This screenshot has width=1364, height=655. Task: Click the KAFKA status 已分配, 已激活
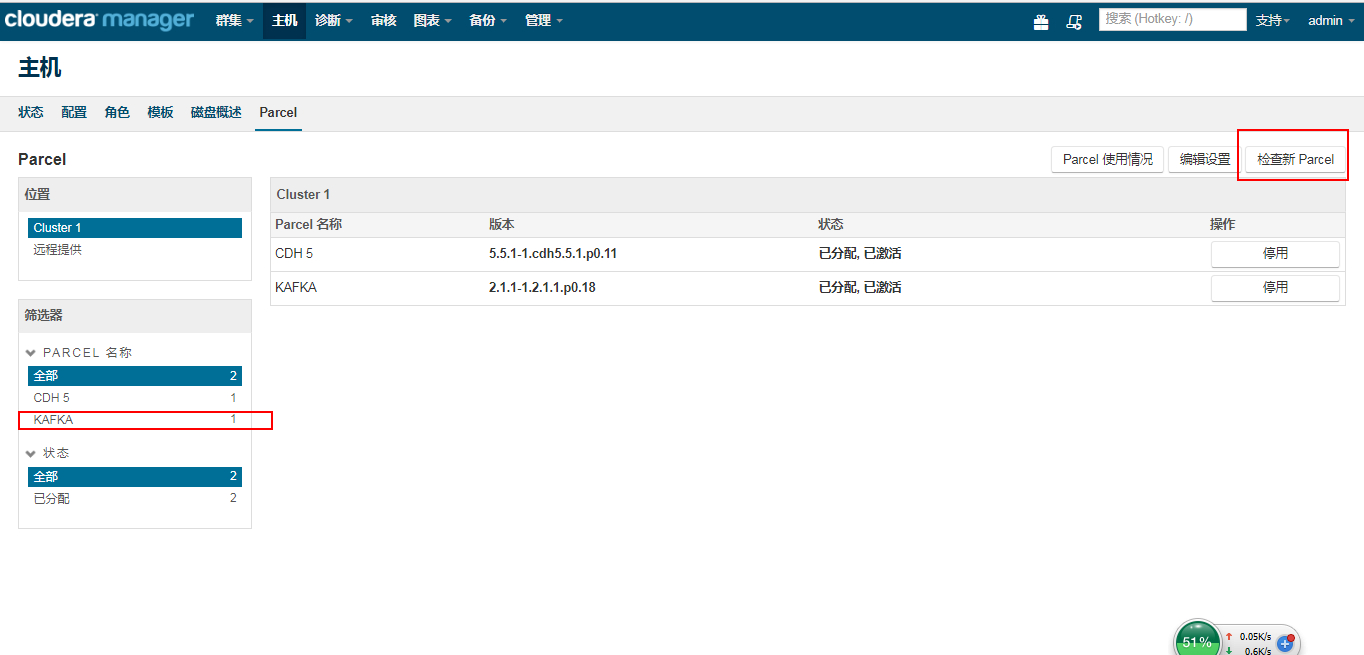click(860, 288)
